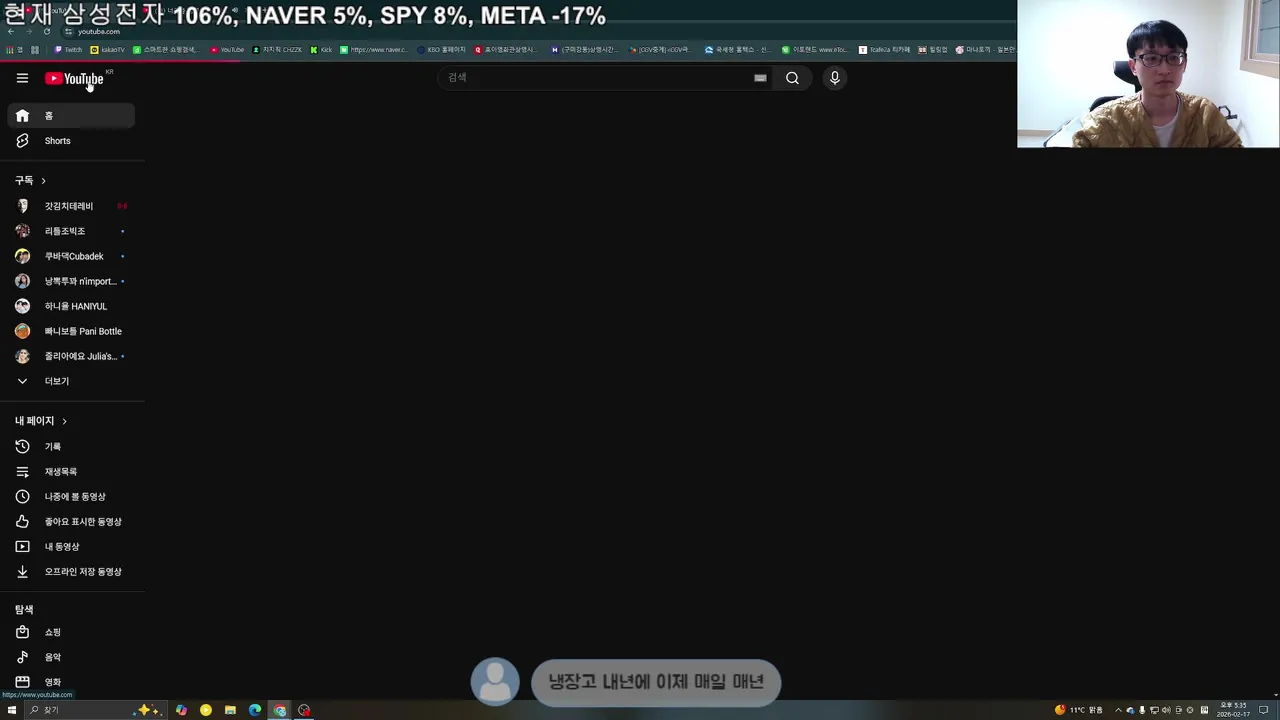This screenshot has width=1280, height=720.
Task: Go to 홈 in the sidebar
Action: (71, 116)
